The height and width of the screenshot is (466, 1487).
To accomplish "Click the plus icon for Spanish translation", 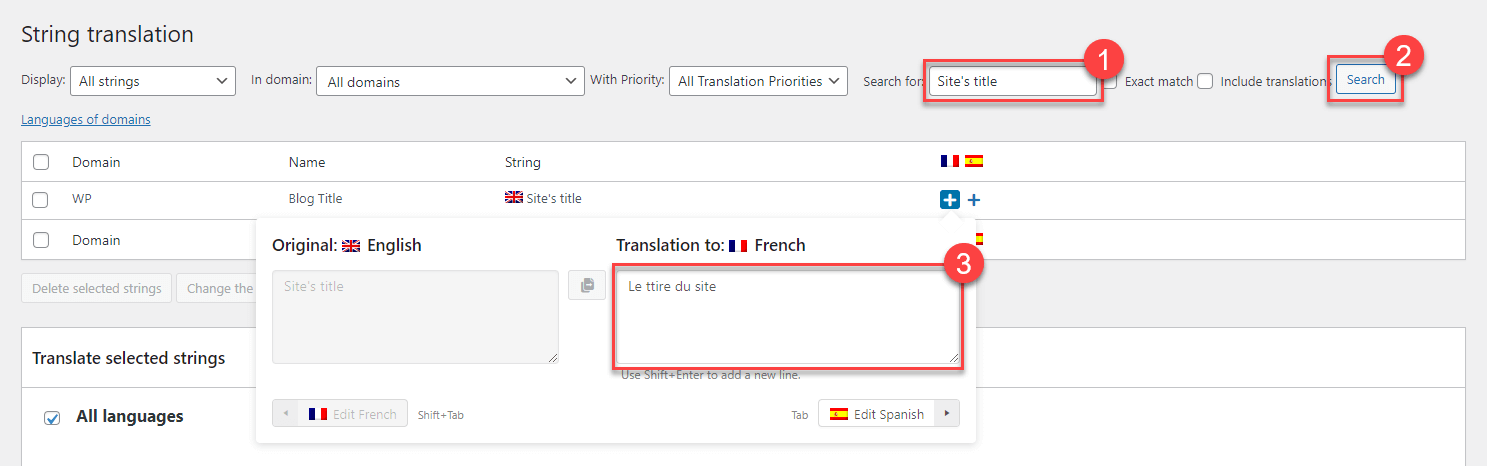I will pos(974,200).
